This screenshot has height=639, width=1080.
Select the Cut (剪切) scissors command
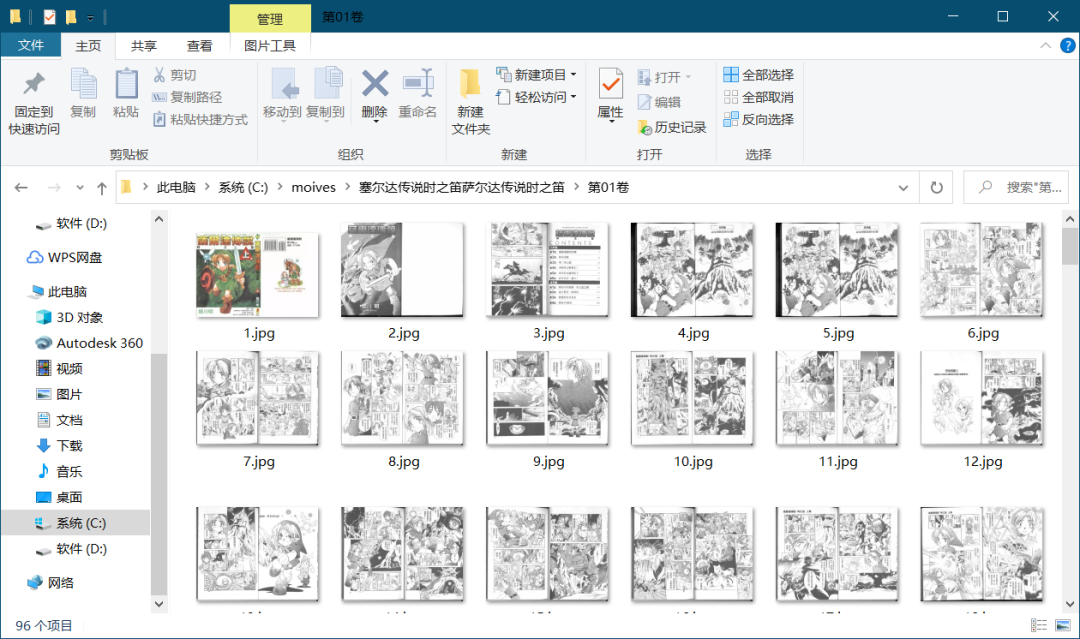pos(175,74)
